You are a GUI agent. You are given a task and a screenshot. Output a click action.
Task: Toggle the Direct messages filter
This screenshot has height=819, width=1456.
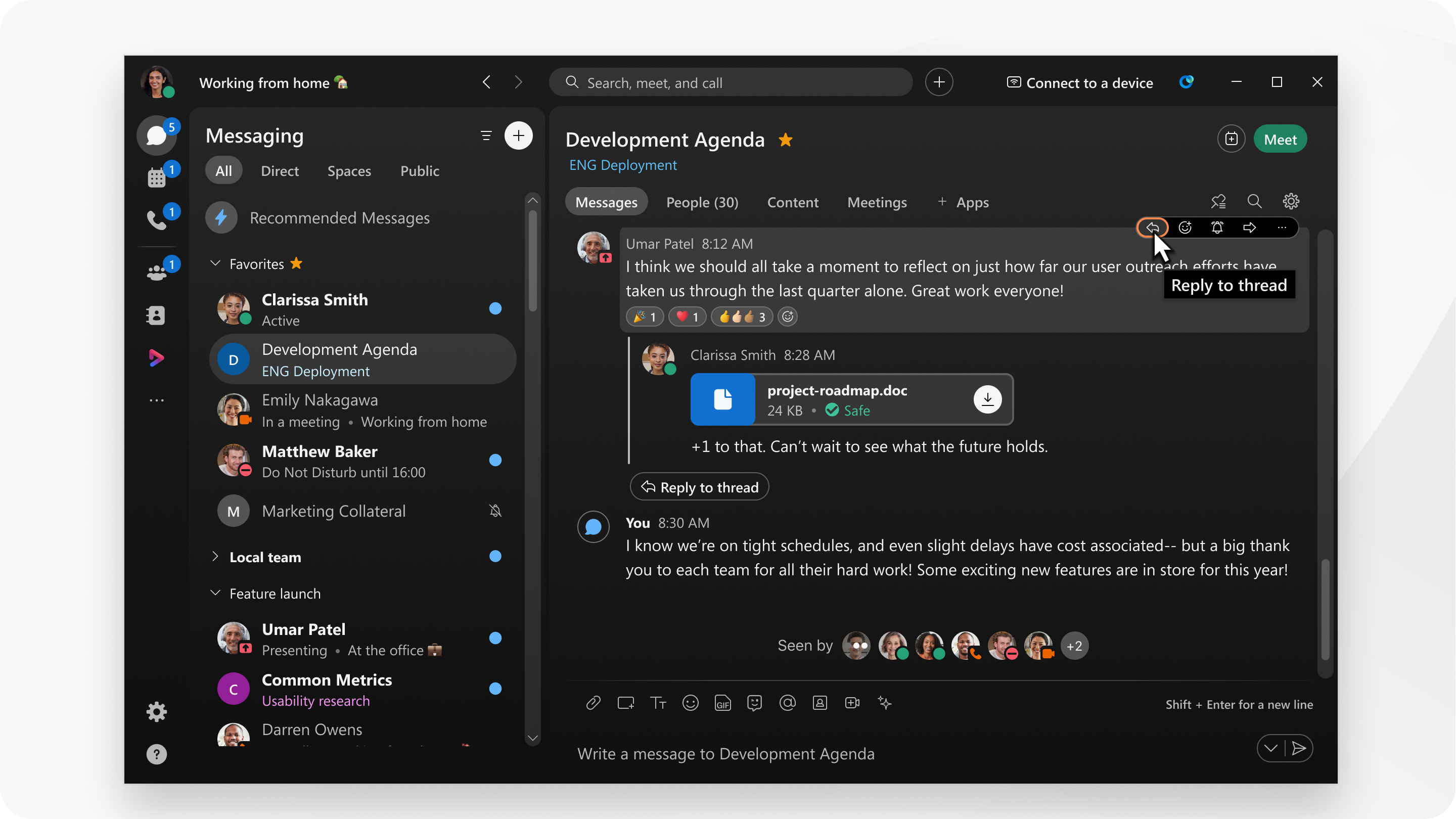pyautogui.click(x=279, y=170)
